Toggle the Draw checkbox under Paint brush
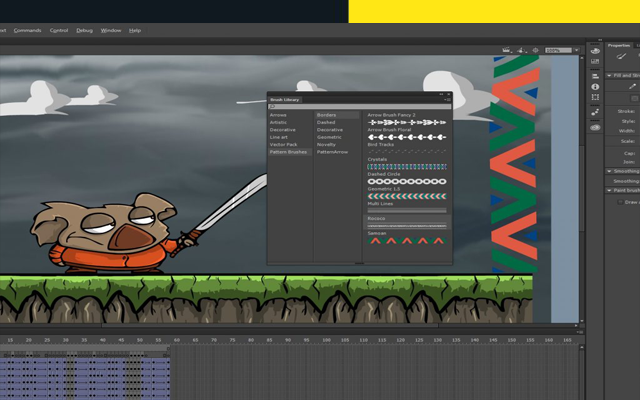Viewport: 640px width, 400px height. (618, 202)
